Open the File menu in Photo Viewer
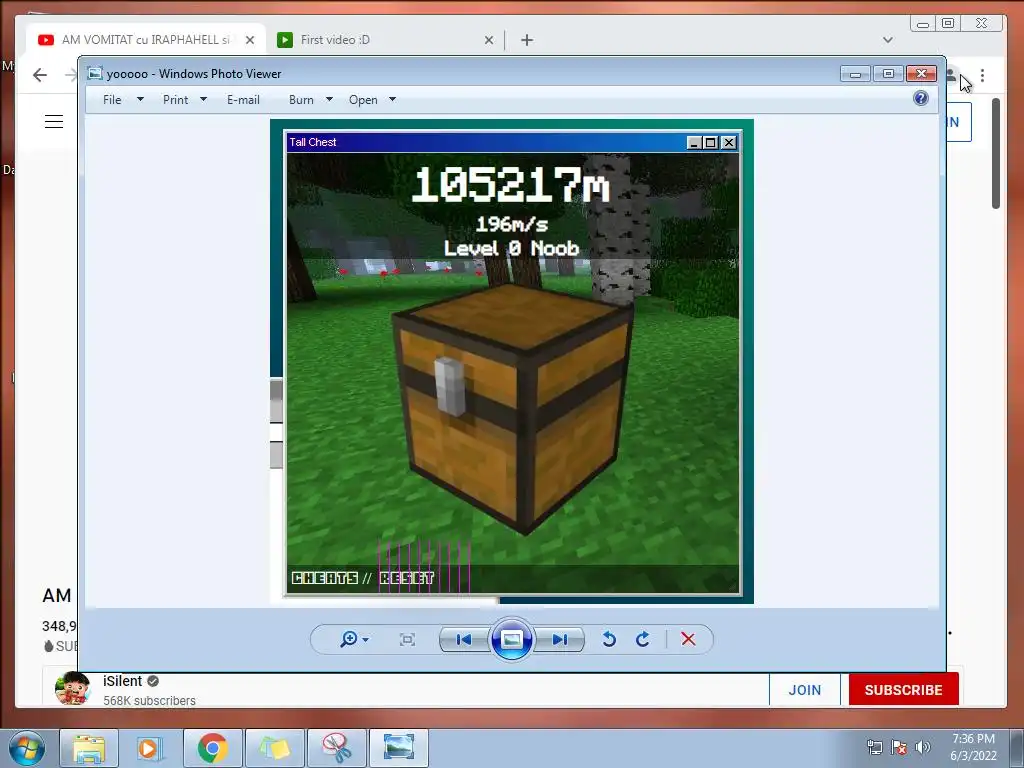The image size is (1024, 768). 112,100
